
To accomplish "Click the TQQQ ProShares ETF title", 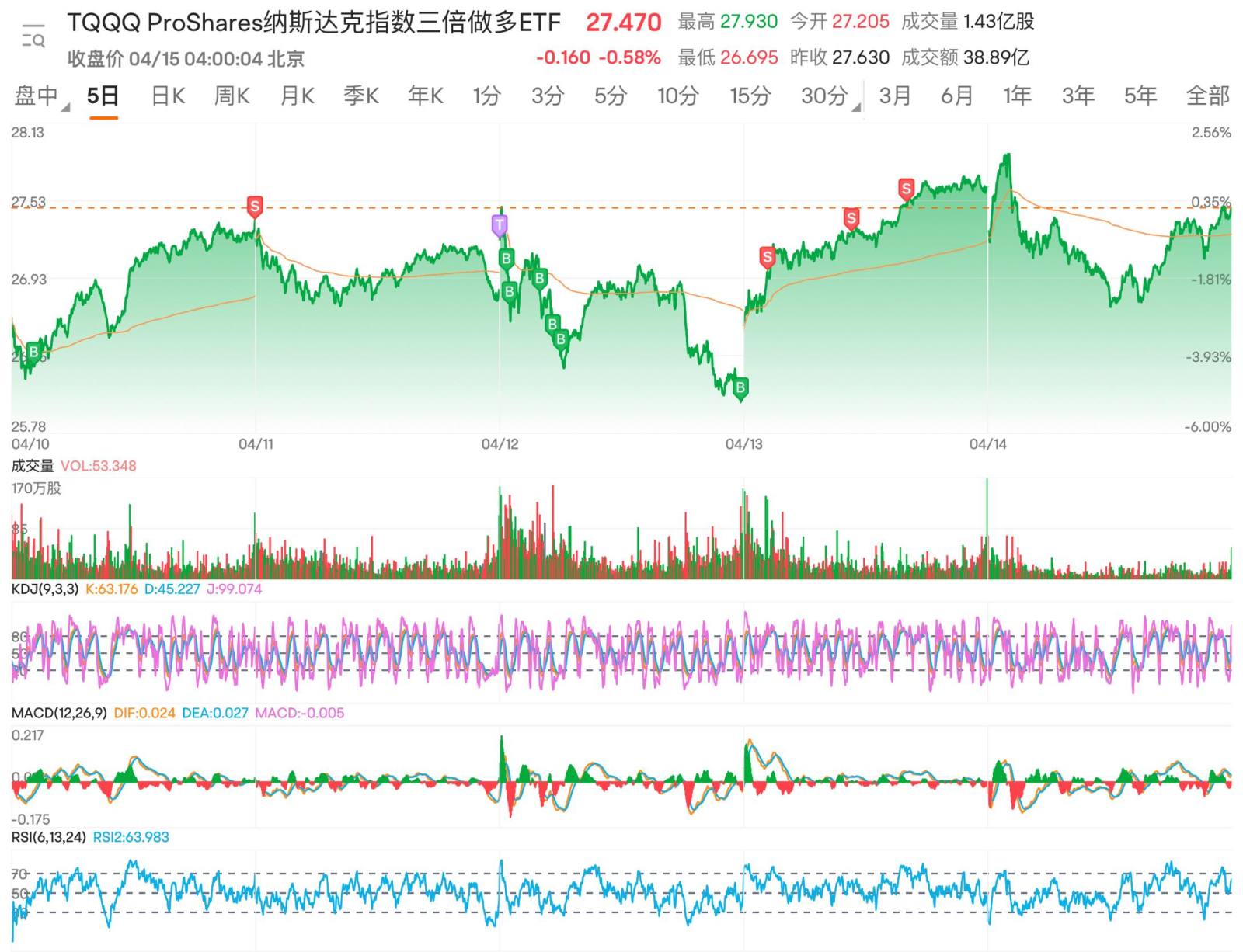I will (x=313, y=23).
